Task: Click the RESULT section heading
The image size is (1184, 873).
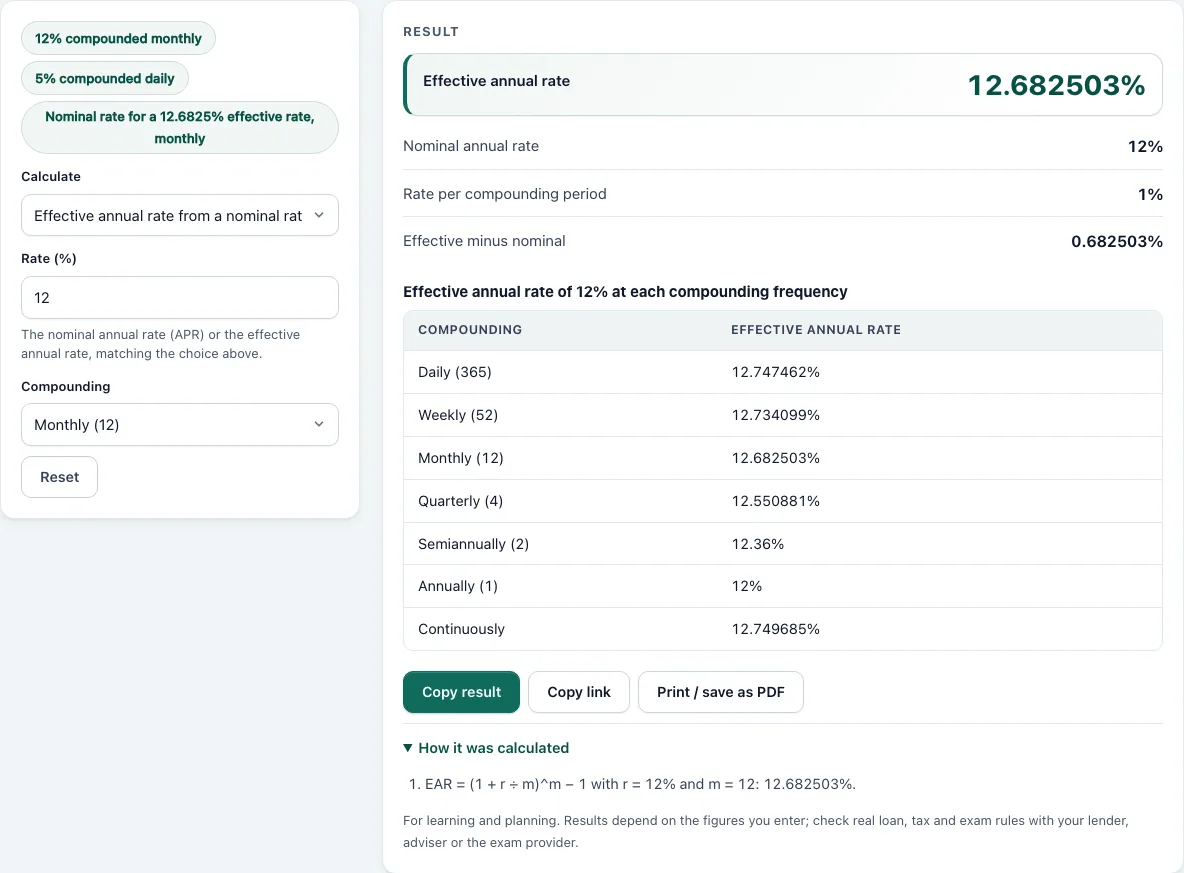Action: pos(431,32)
